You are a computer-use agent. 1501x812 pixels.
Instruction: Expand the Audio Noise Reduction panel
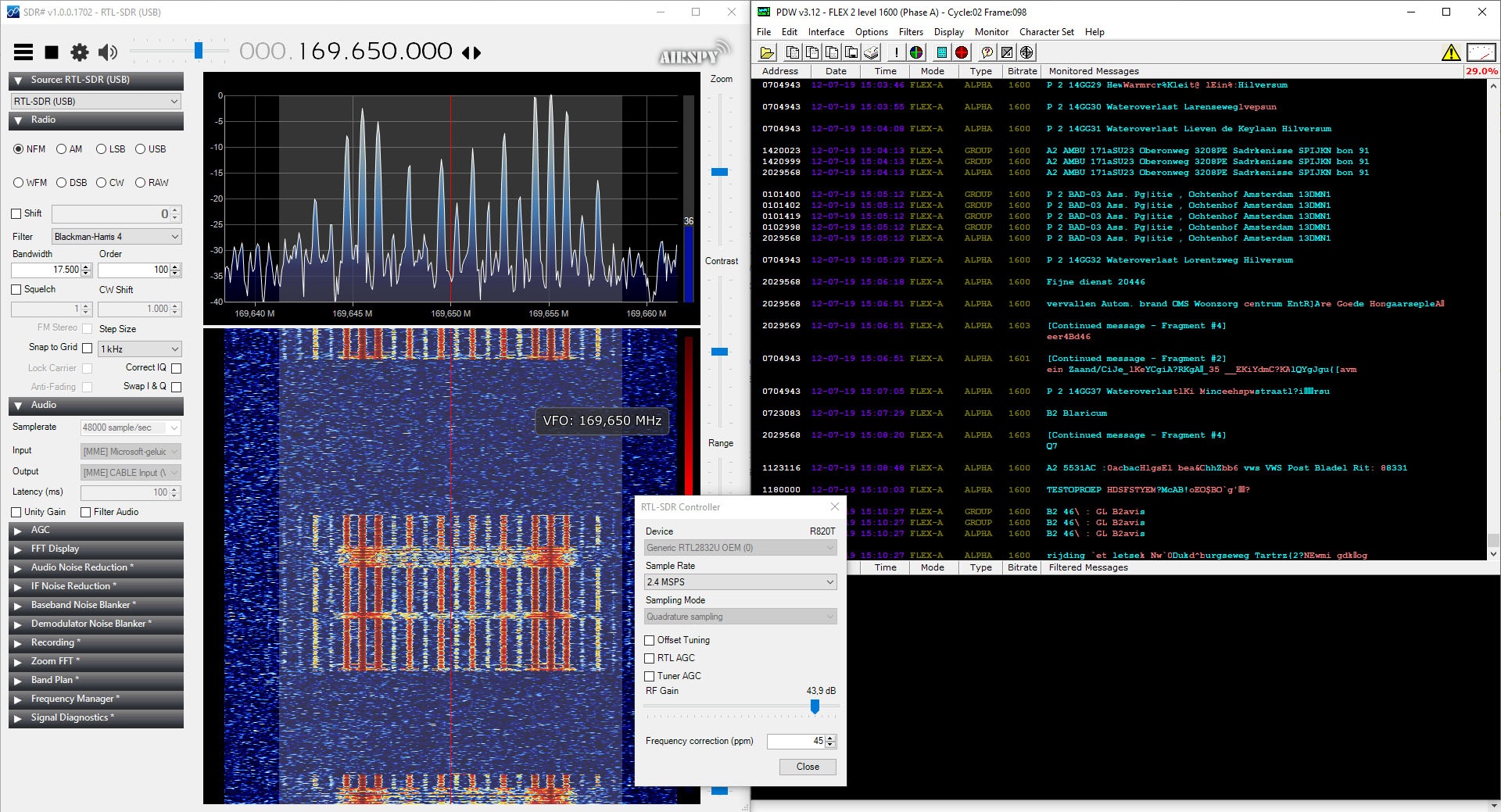coord(96,568)
